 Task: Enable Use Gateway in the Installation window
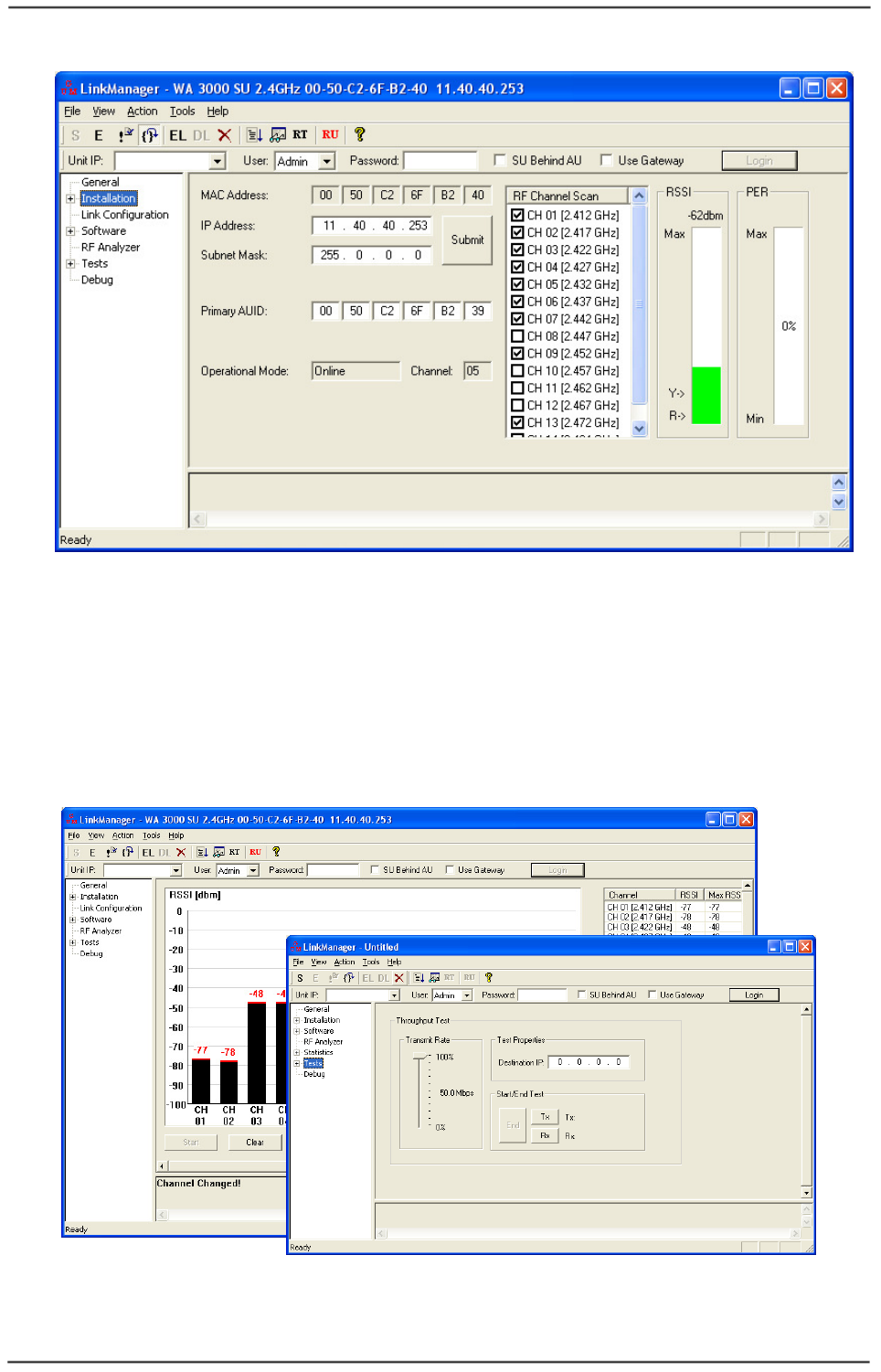(x=606, y=160)
